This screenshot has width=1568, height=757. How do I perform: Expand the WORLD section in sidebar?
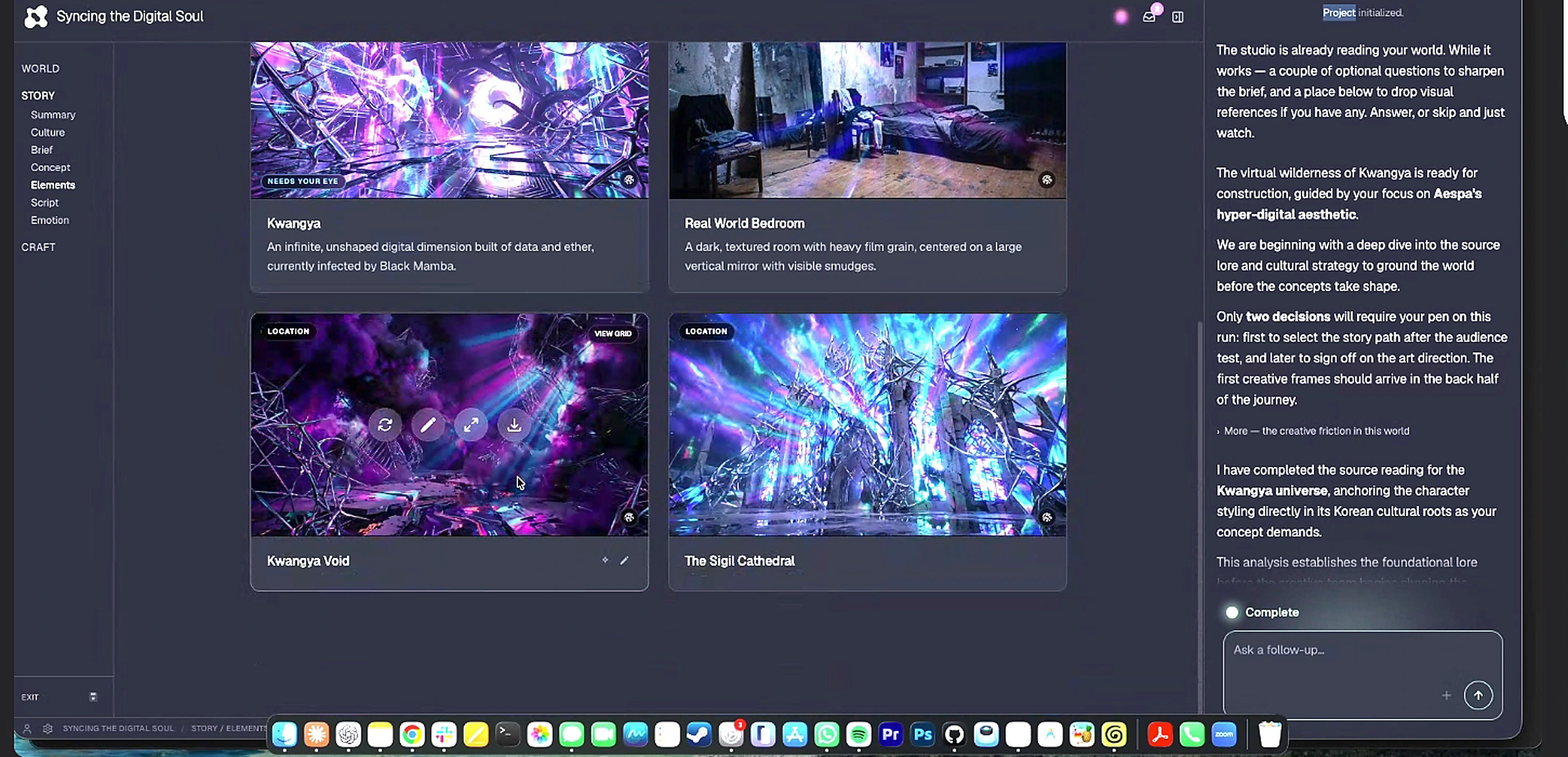point(40,68)
